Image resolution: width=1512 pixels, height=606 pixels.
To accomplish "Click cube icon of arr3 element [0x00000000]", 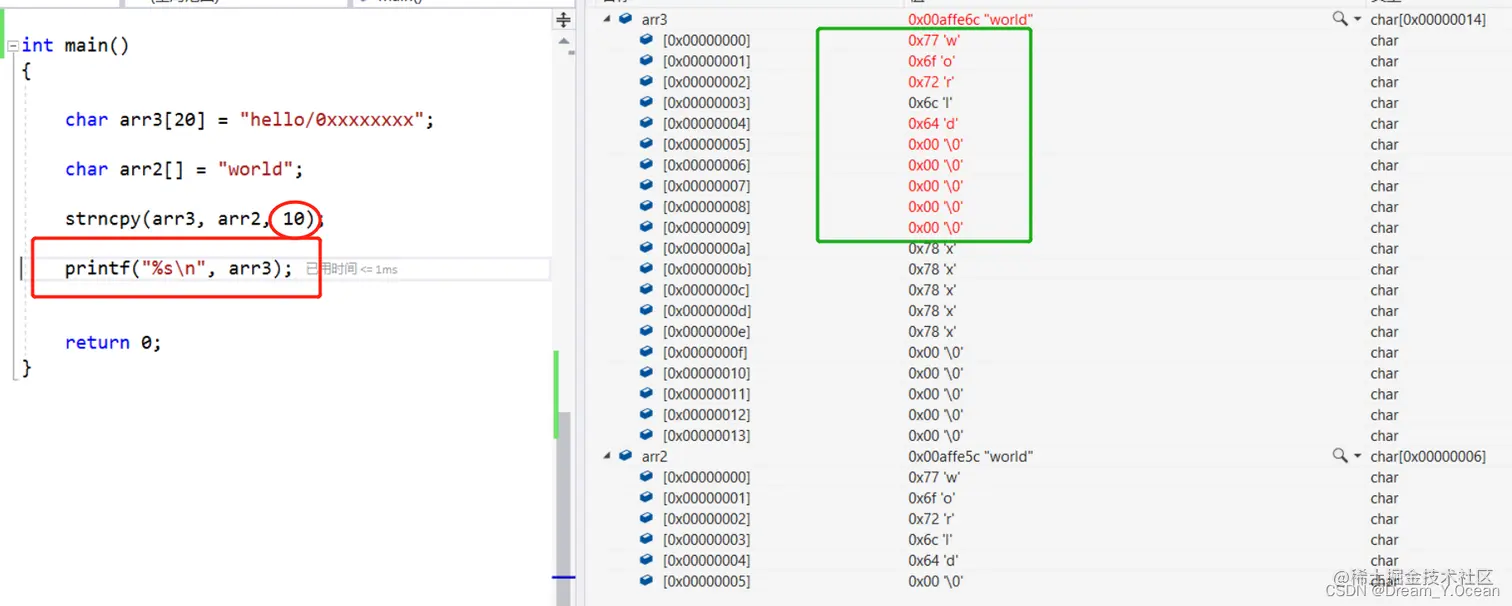I will point(647,40).
